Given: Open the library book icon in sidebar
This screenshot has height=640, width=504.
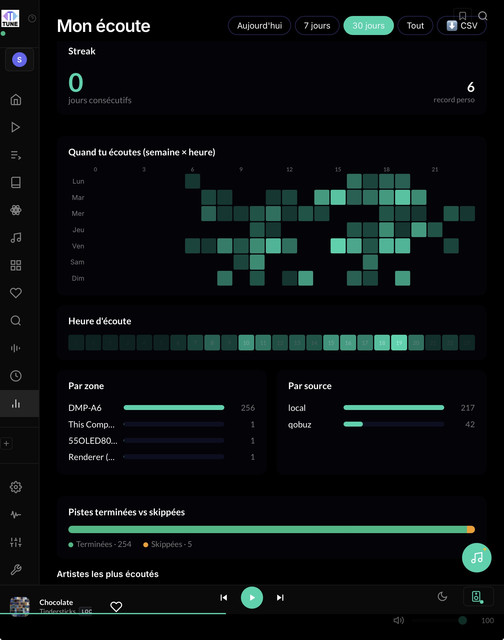Looking at the screenshot, I should pyautogui.click(x=16, y=182).
